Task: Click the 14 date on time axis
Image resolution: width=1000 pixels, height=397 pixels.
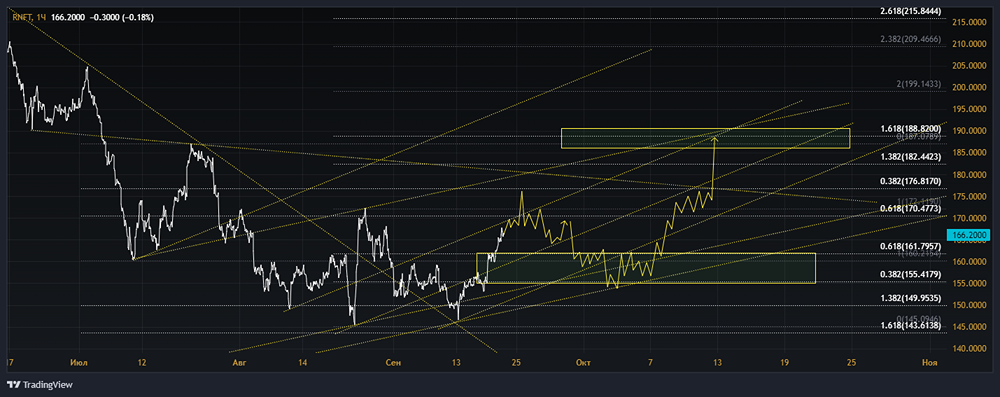Action: pos(303,363)
